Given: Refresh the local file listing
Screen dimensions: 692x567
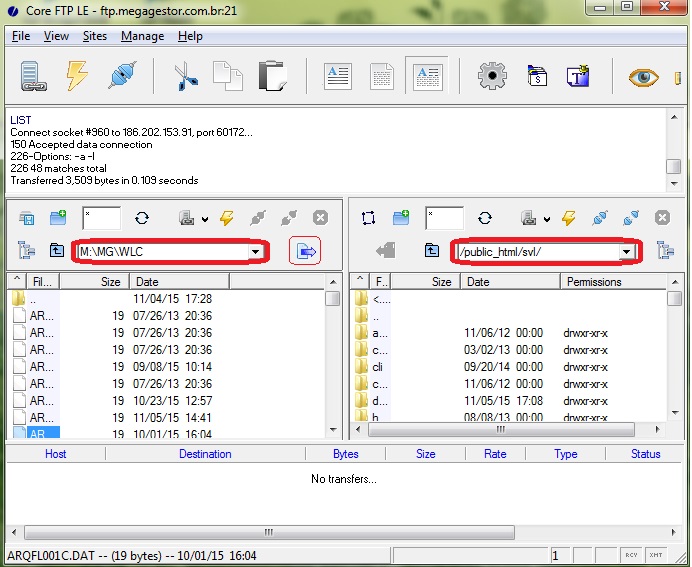Looking at the screenshot, I should 142,218.
